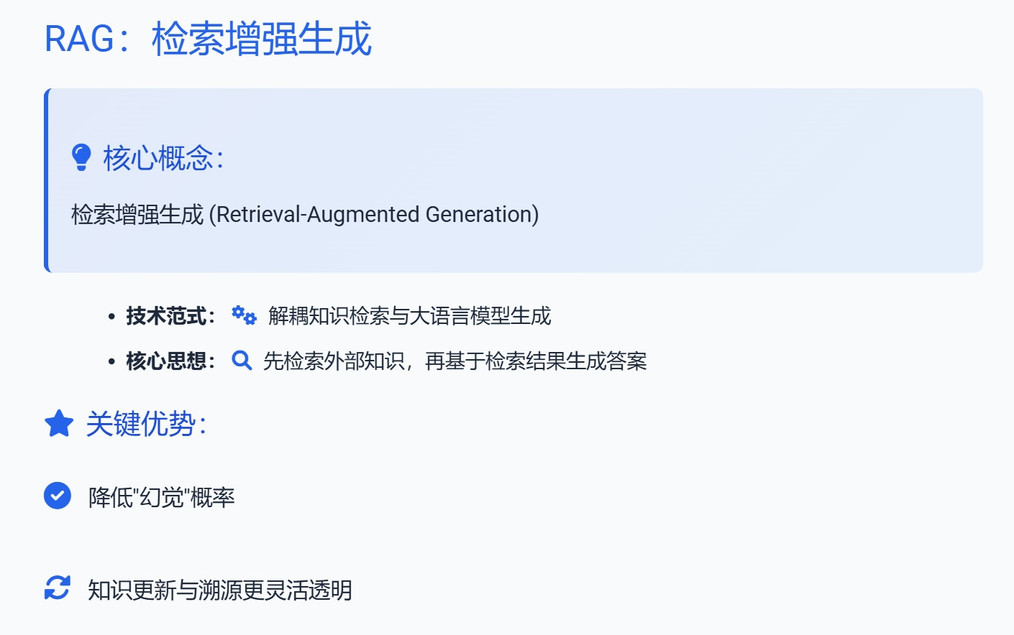
Task: Click the blue checkmark circle icon
Action: point(58,496)
